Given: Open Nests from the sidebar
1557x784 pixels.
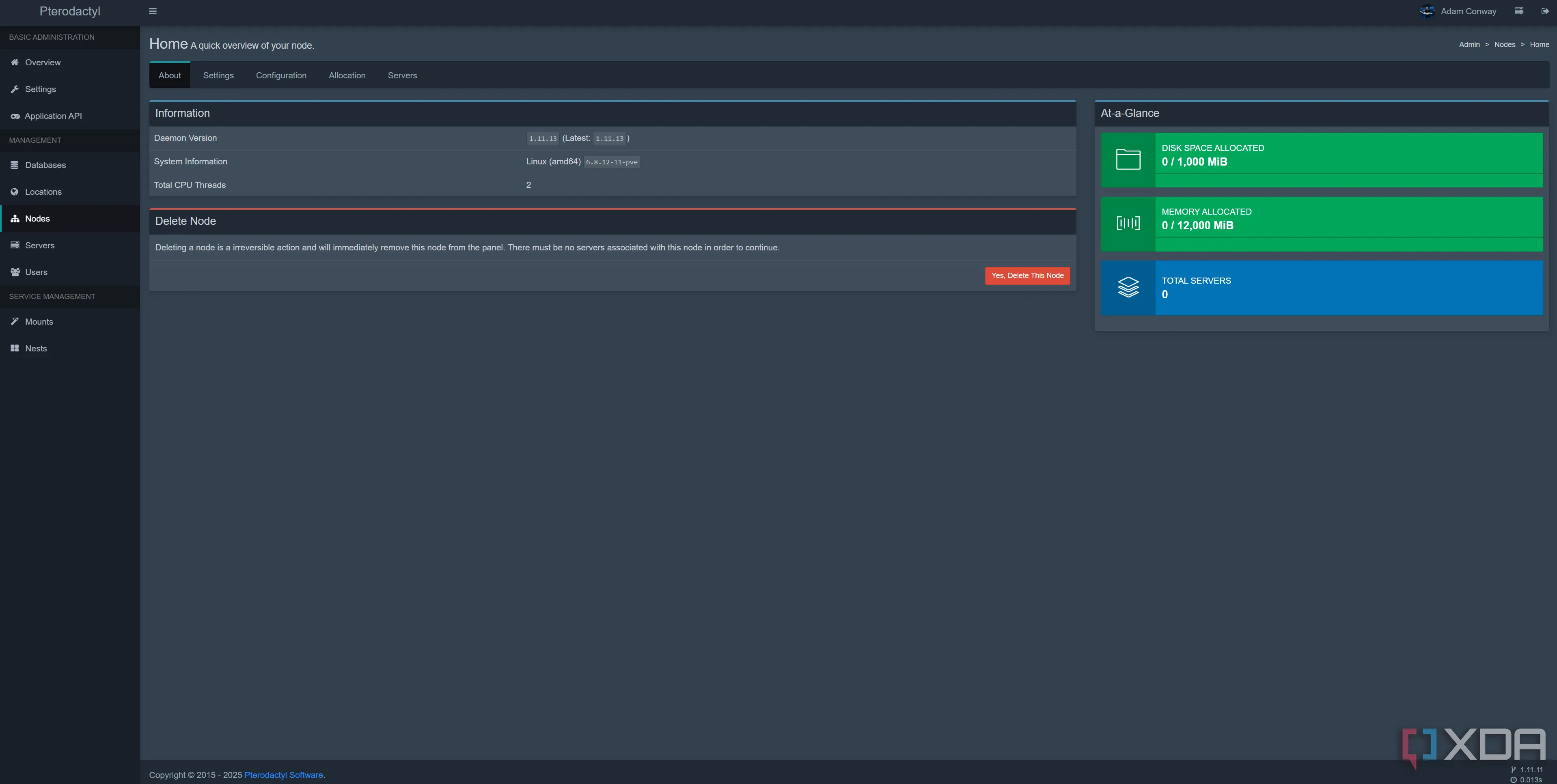Looking at the screenshot, I should (x=36, y=348).
